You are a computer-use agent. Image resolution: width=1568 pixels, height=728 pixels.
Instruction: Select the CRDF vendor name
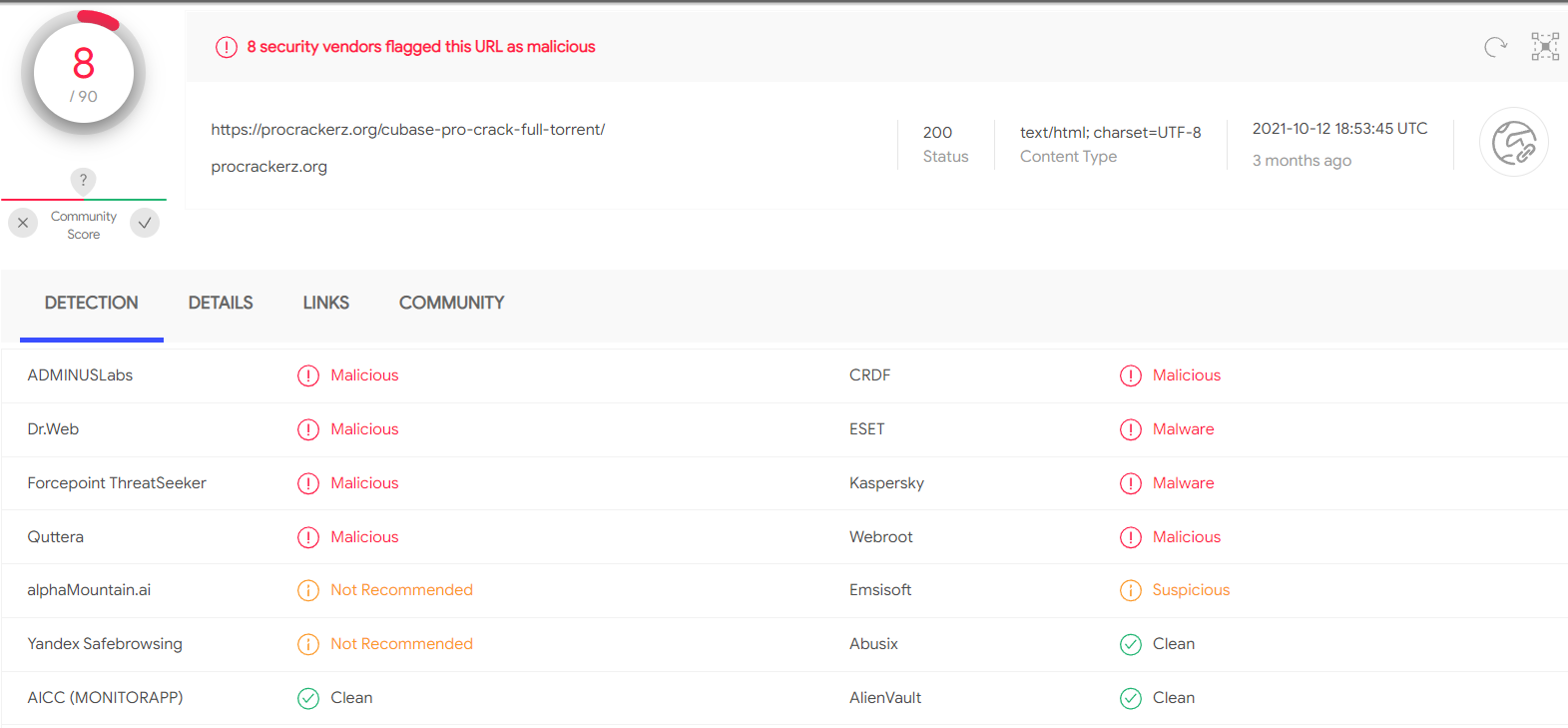tap(869, 375)
